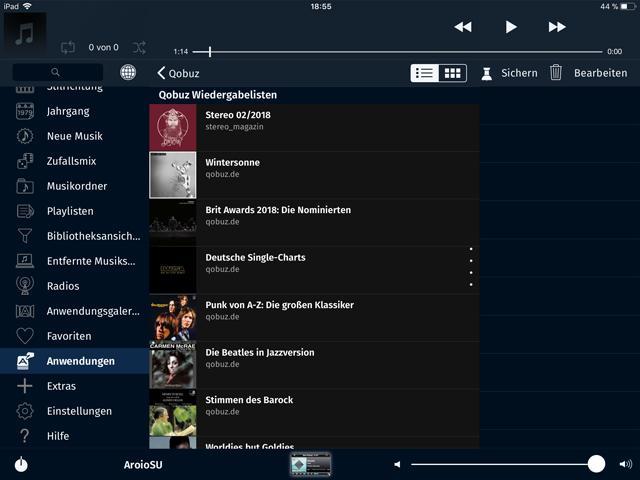Switch to list view
The width and height of the screenshot is (640, 480).
click(424, 73)
